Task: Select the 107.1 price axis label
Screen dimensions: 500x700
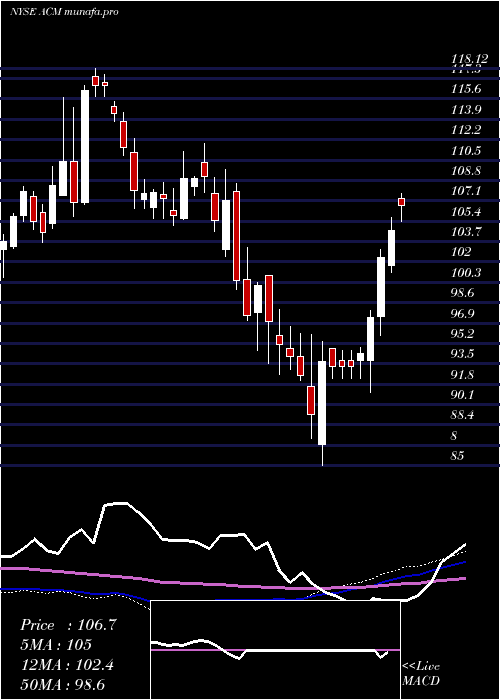Action: [x=466, y=191]
